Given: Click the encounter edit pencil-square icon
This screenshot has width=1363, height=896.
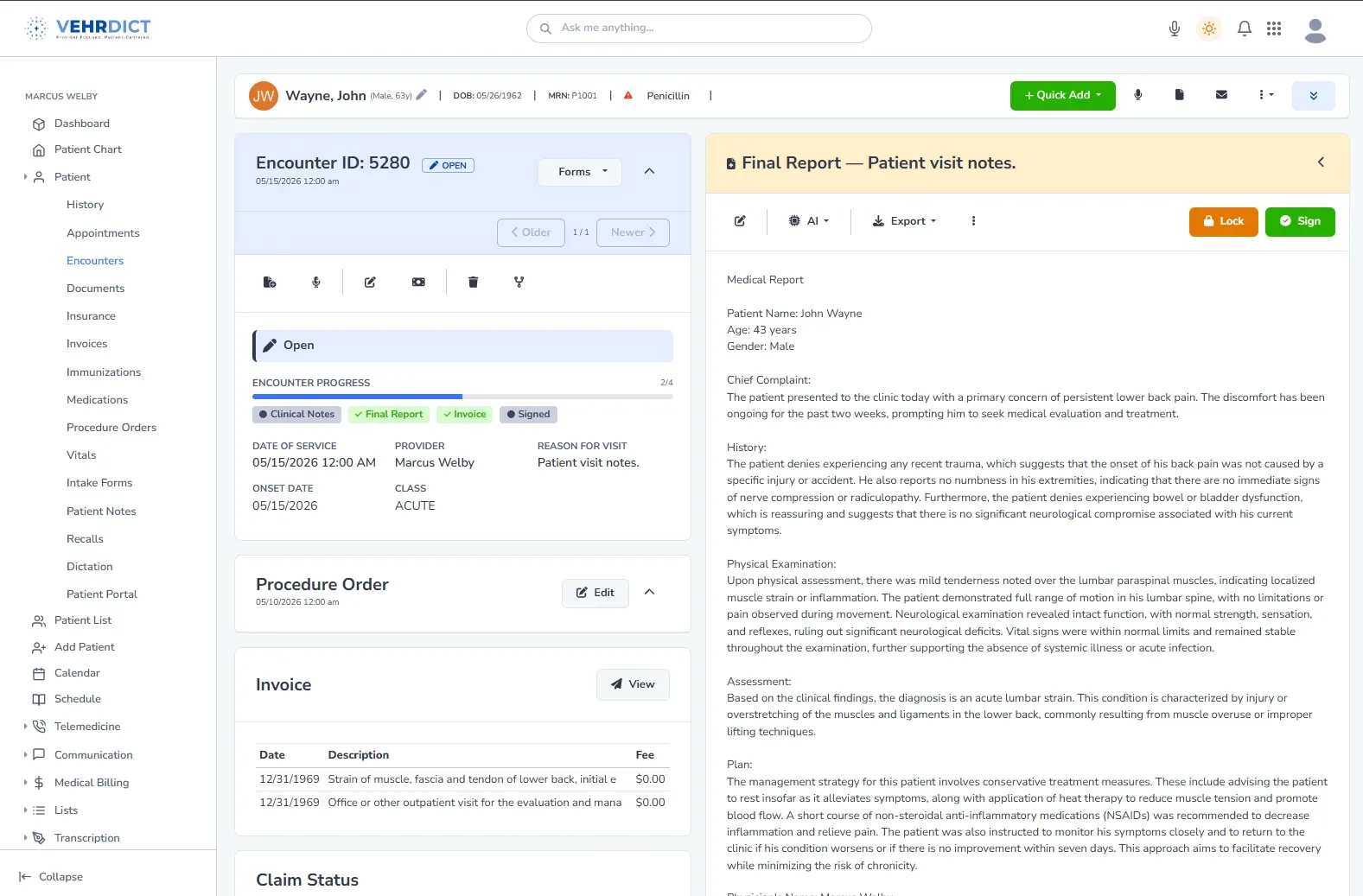Looking at the screenshot, I should [370, 282].
